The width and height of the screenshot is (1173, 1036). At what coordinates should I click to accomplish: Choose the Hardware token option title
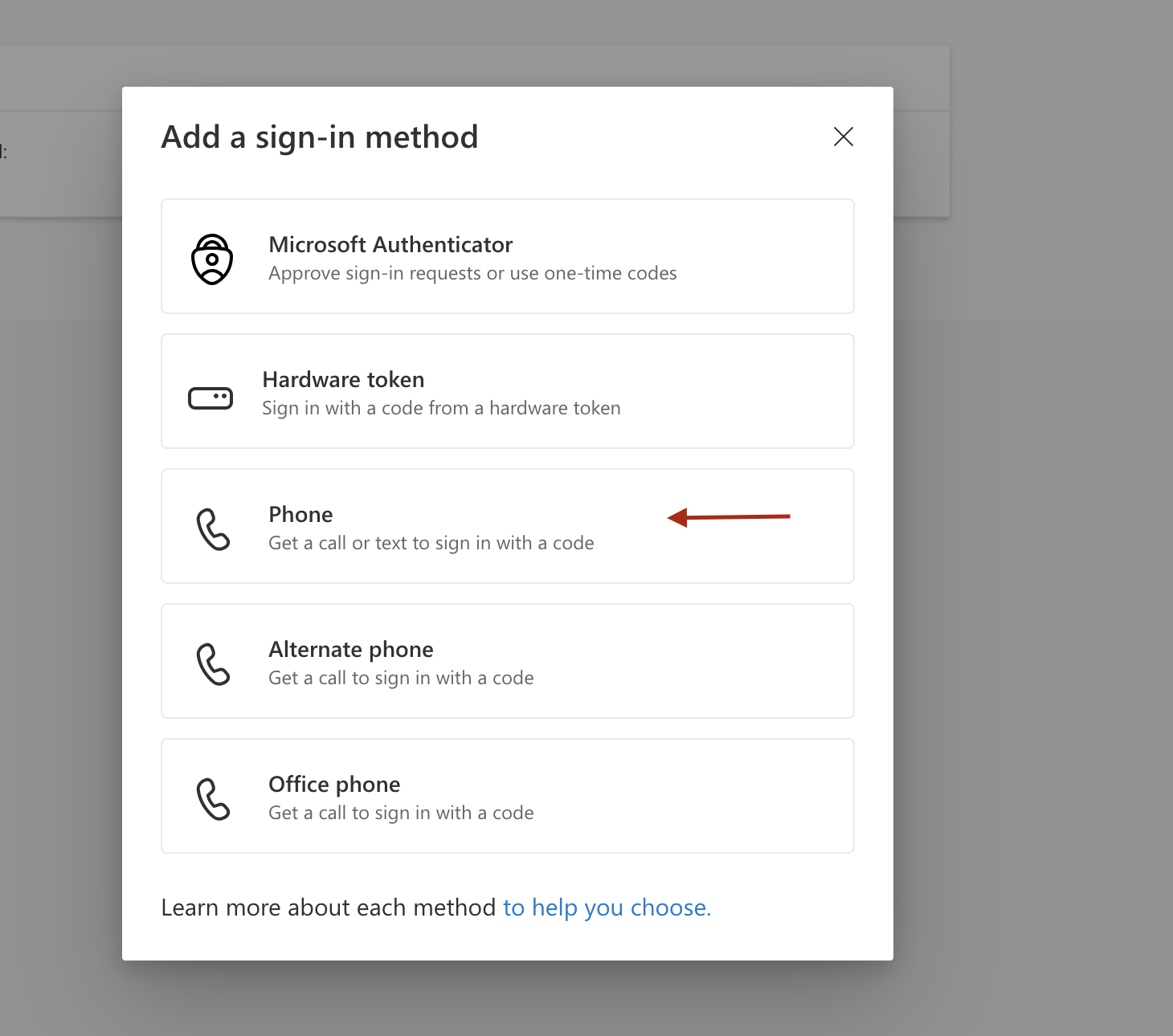click(343, 379)
